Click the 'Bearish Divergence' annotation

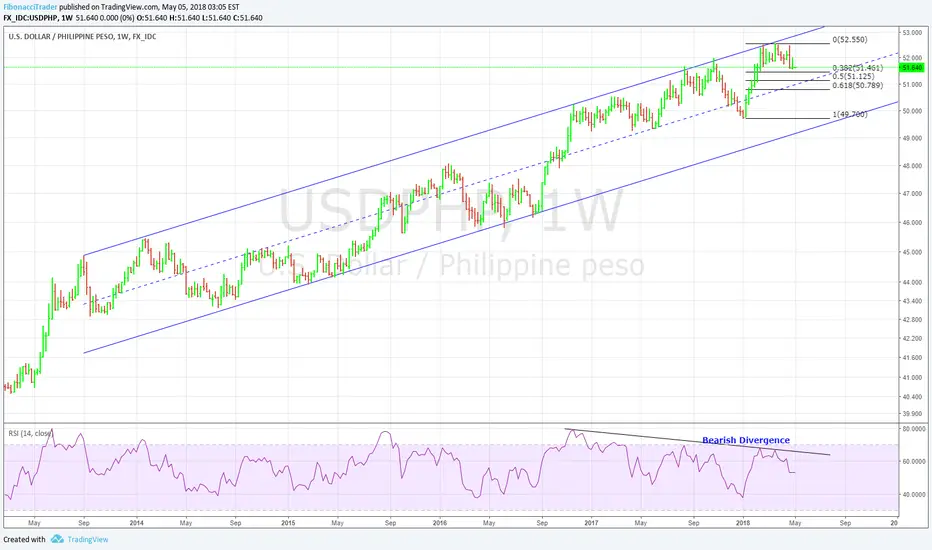[x=746, y=440]
